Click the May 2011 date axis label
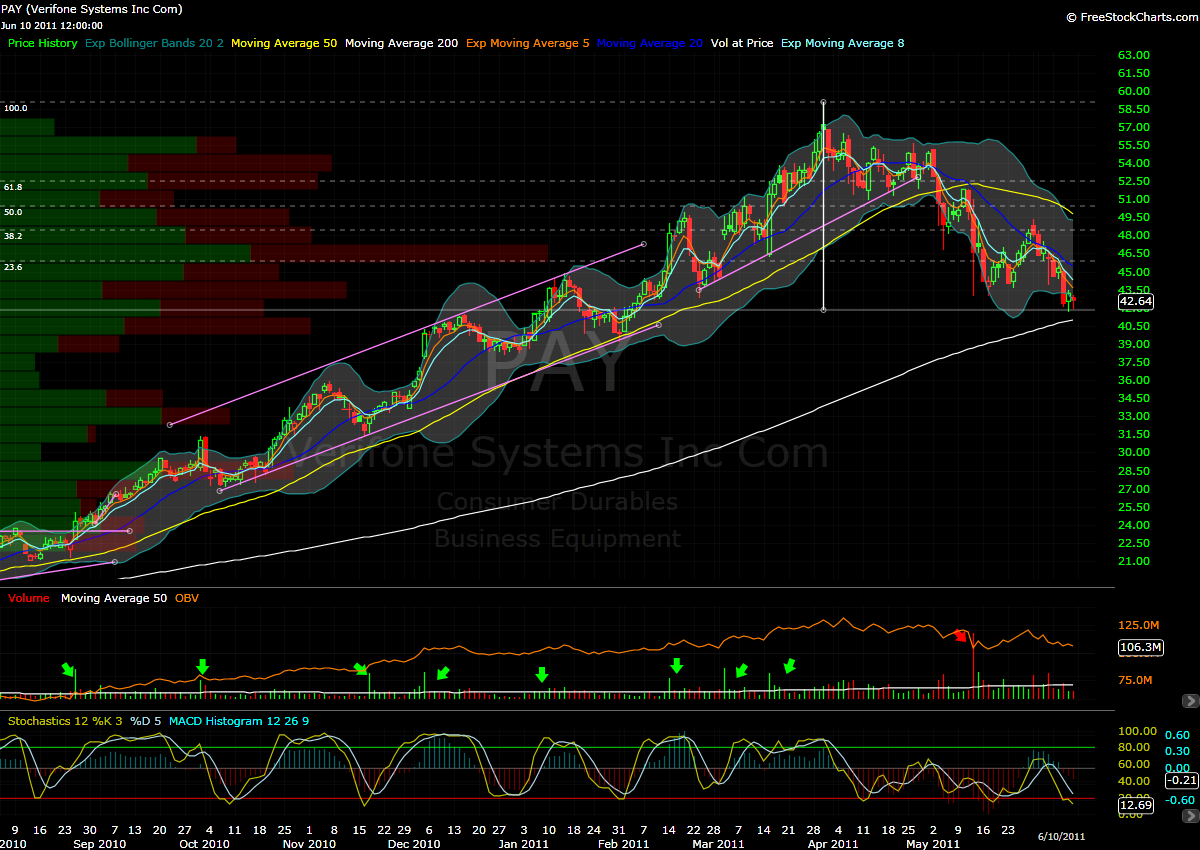 pyautogui.click(x=932, y=844)
